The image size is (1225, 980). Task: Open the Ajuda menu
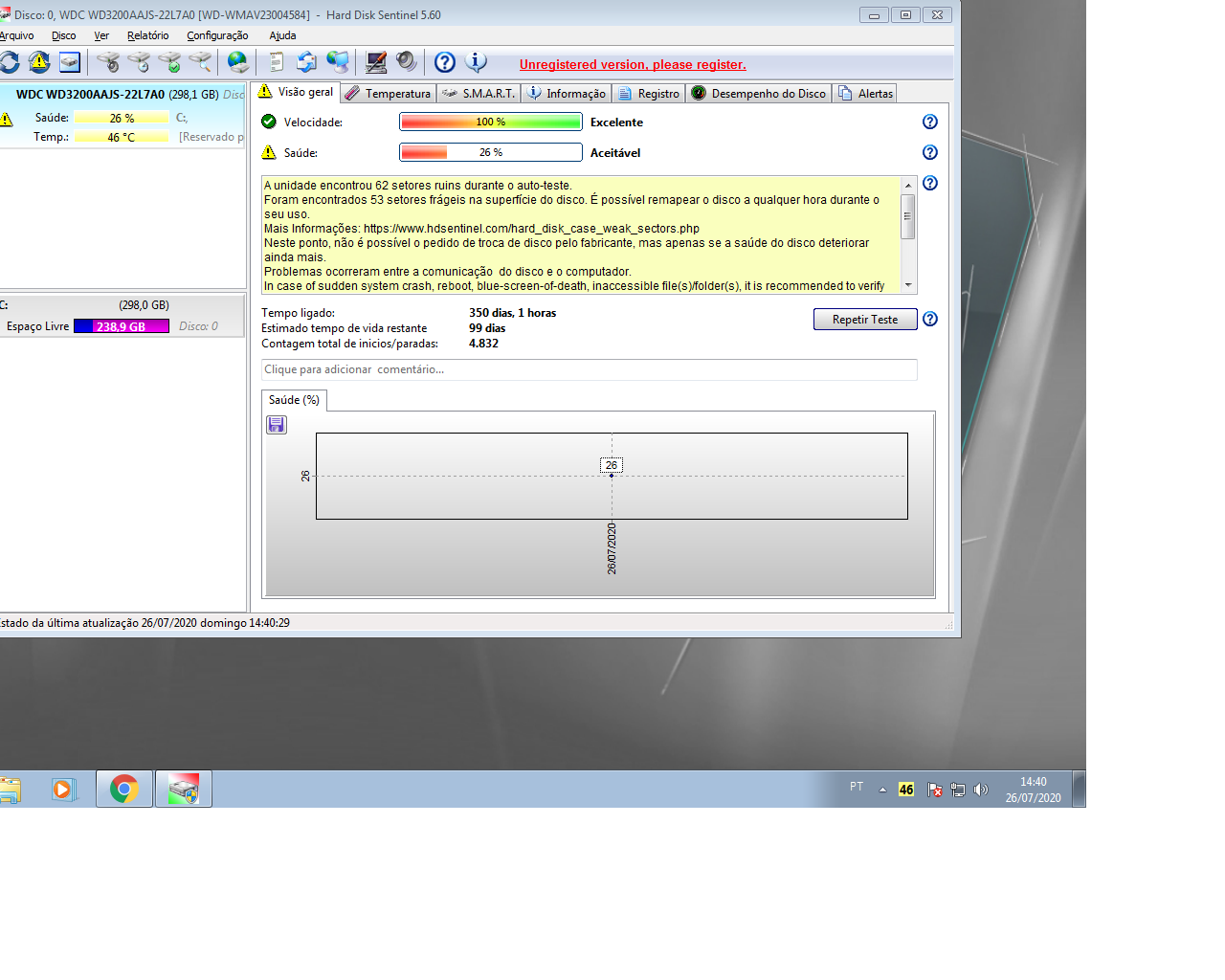point(282,35)
